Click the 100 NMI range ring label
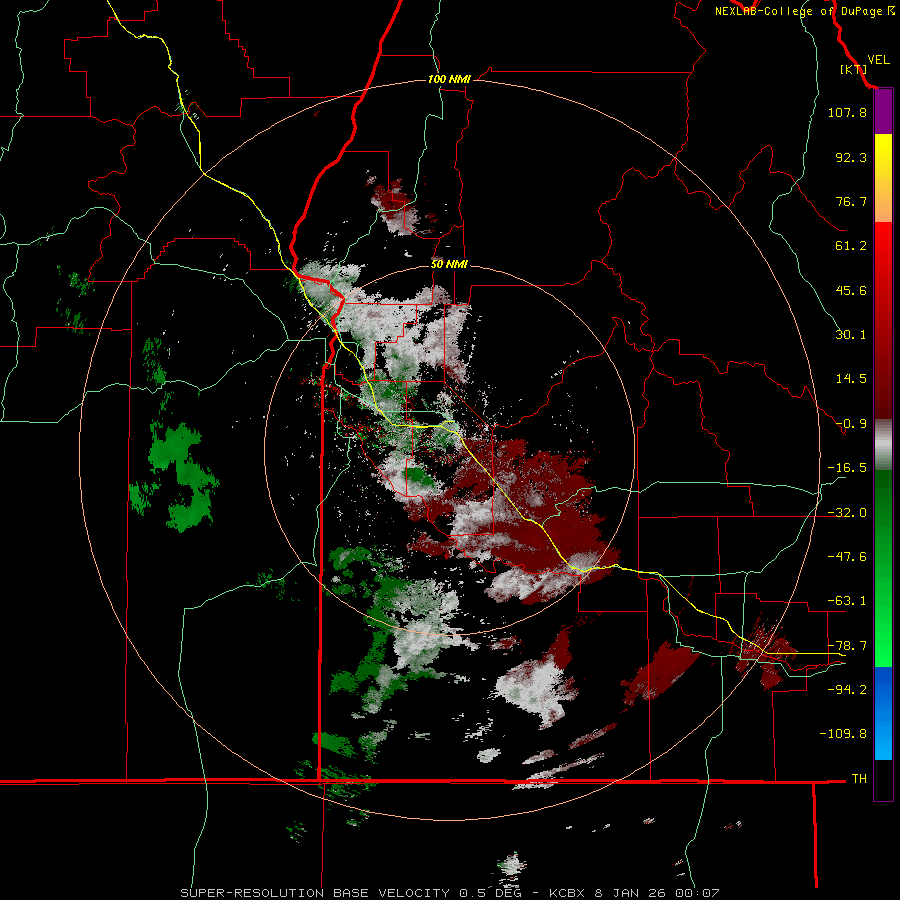Viewport: 900px width, 900px height. pos(449,79)
